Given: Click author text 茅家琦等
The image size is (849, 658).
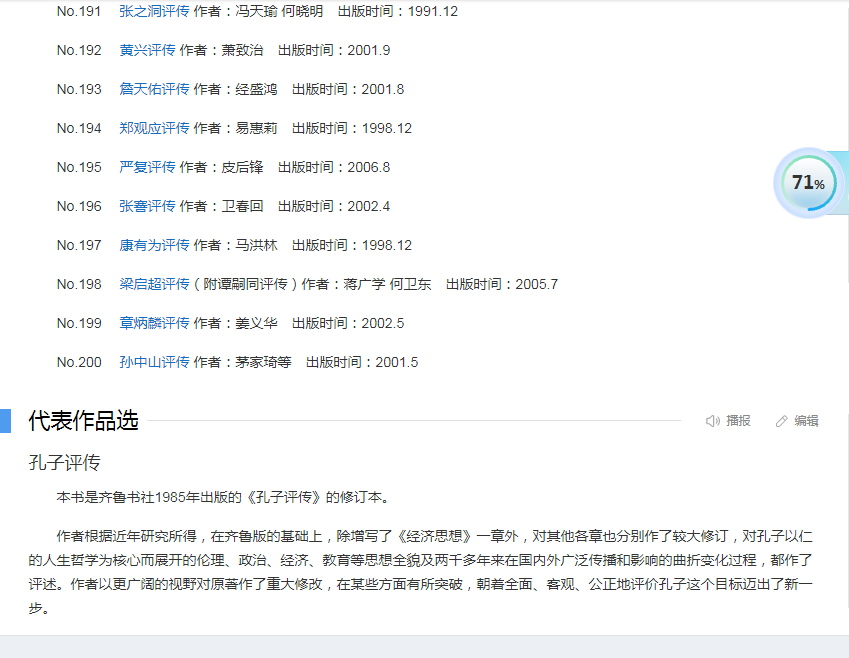Looking at the screenshot, I should pos(263,362).
